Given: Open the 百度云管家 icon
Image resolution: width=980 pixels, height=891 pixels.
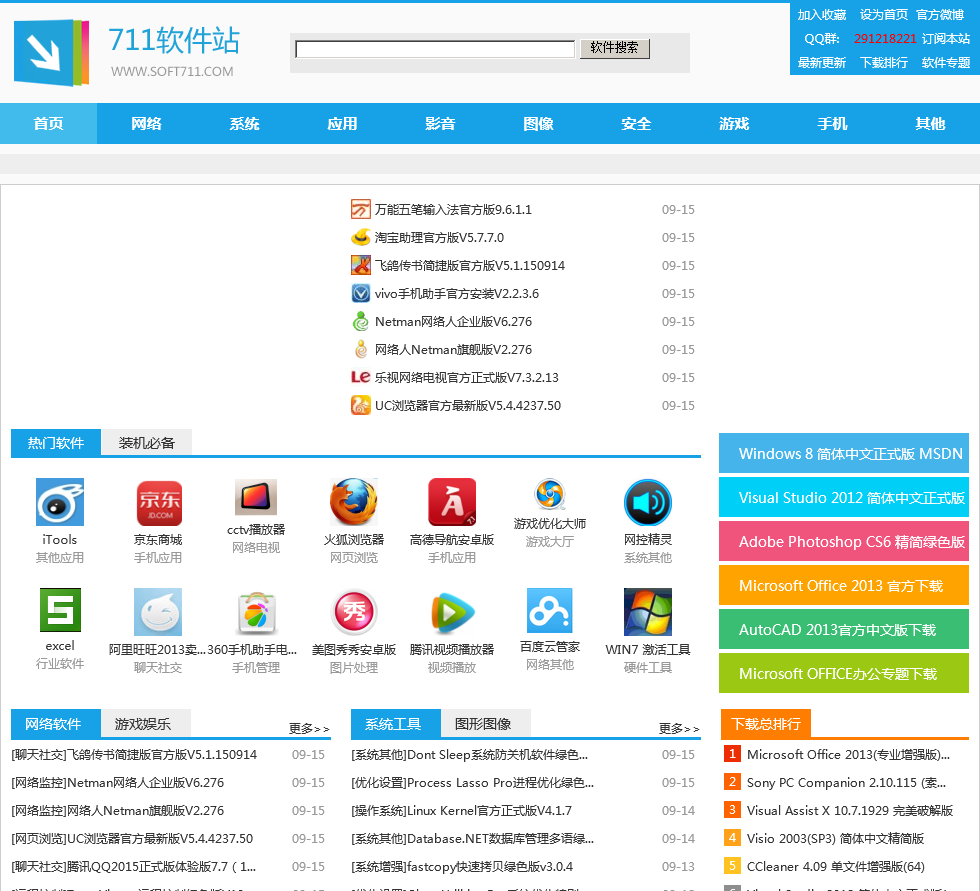Looking at the screenshot, I should click(x=549, y=610).
